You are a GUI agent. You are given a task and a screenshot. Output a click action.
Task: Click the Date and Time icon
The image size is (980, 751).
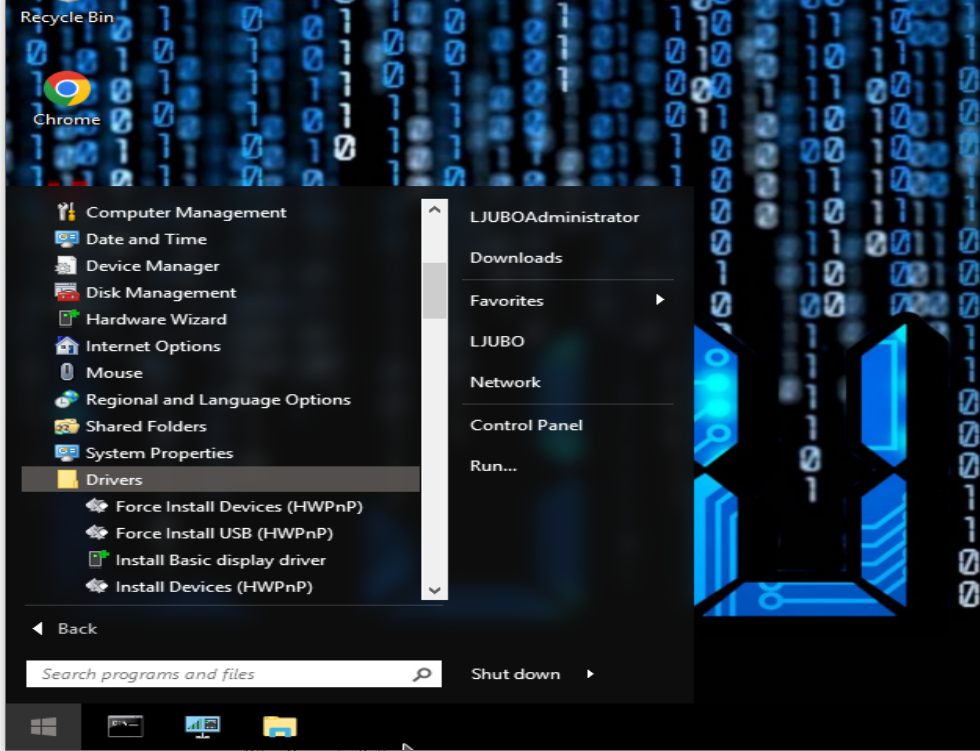pyautogui.click(x=66, y=239)
